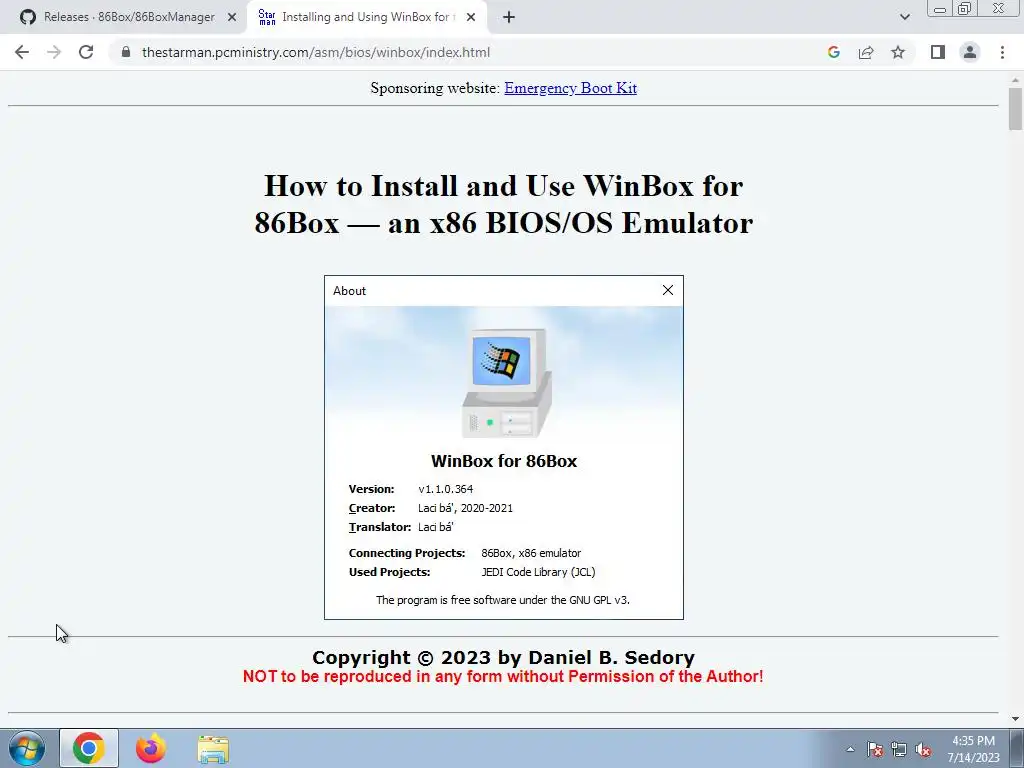Screen dimensions: 1024x768
Task: Expand the tab search dropdown arrow
Action: tap(904, 17)
